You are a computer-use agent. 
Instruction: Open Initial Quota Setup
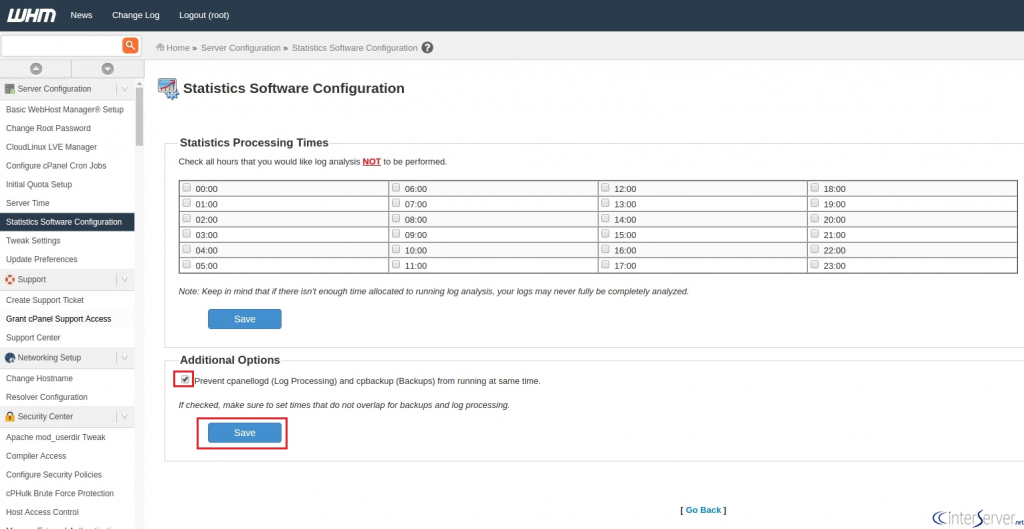[x=39, y=185]
